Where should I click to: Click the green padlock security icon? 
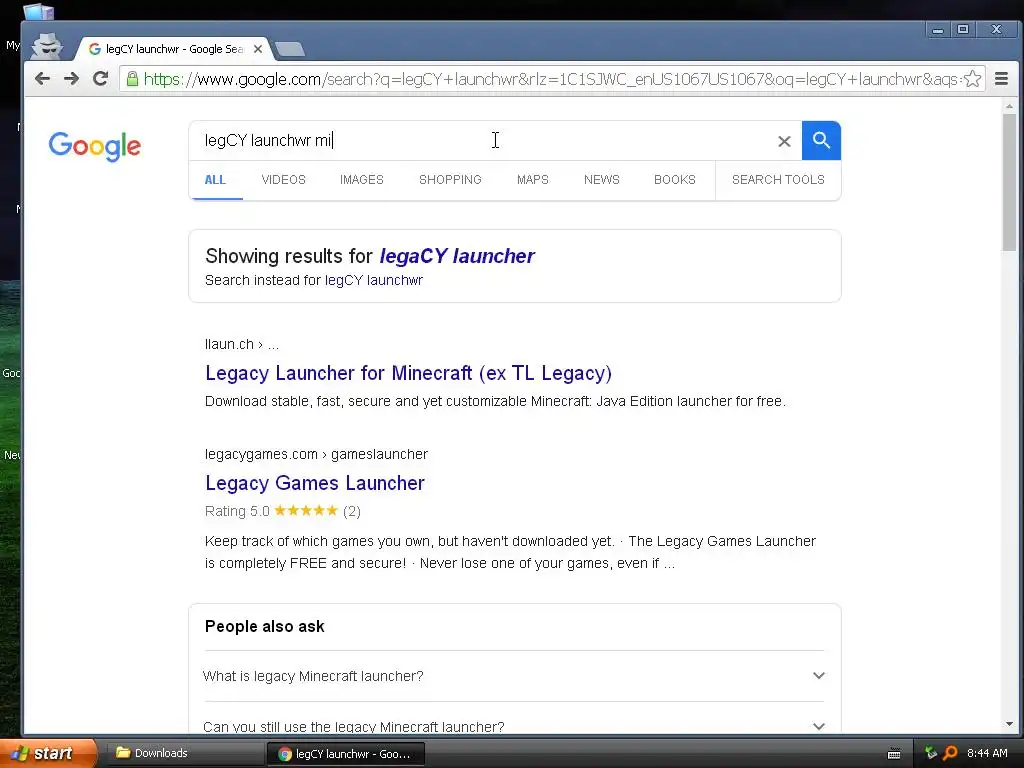(132, 79)
